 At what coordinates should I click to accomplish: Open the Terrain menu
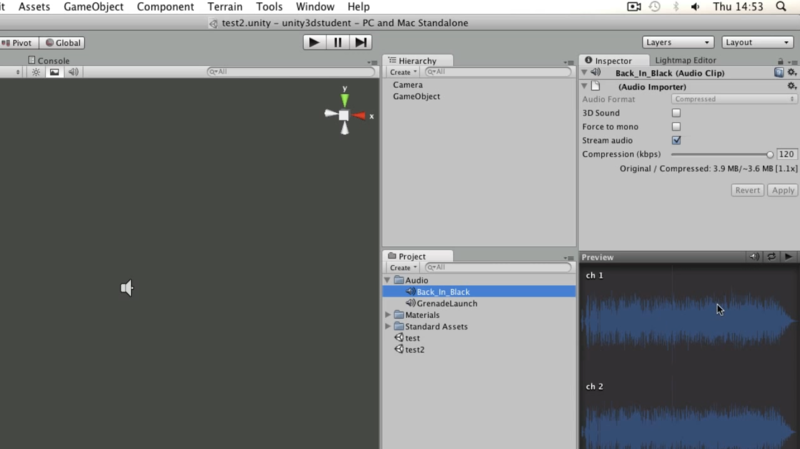pyautogui.click(x=225, y=7)
